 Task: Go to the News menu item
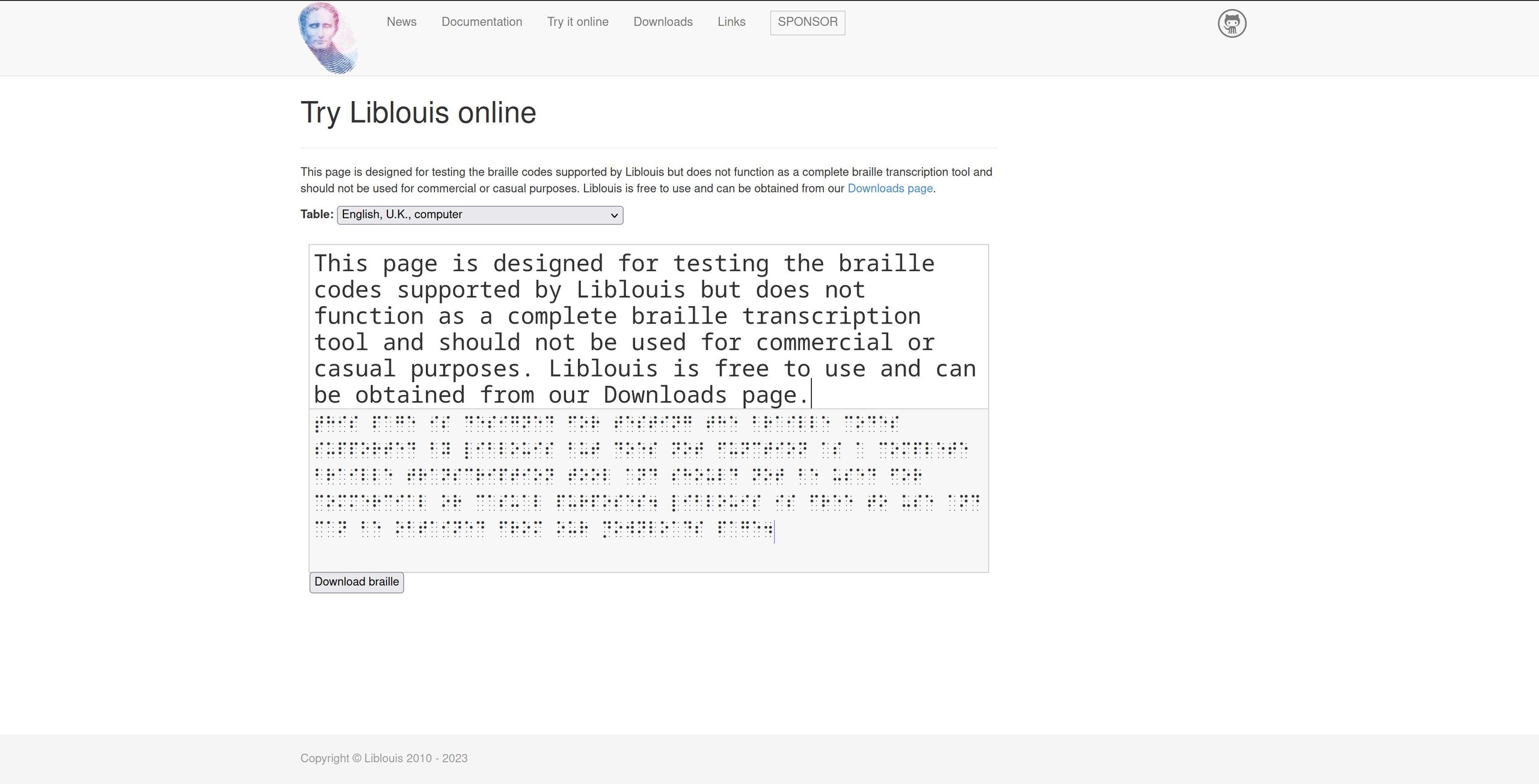(x=401, y=22)
